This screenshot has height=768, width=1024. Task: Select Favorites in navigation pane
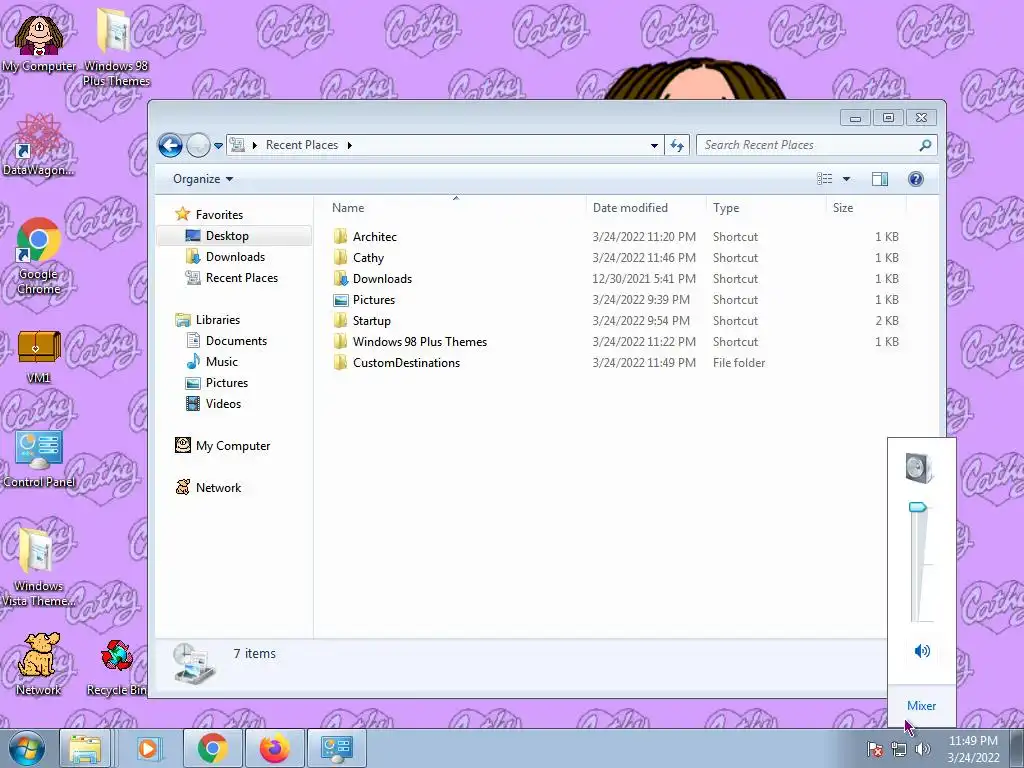209,214
